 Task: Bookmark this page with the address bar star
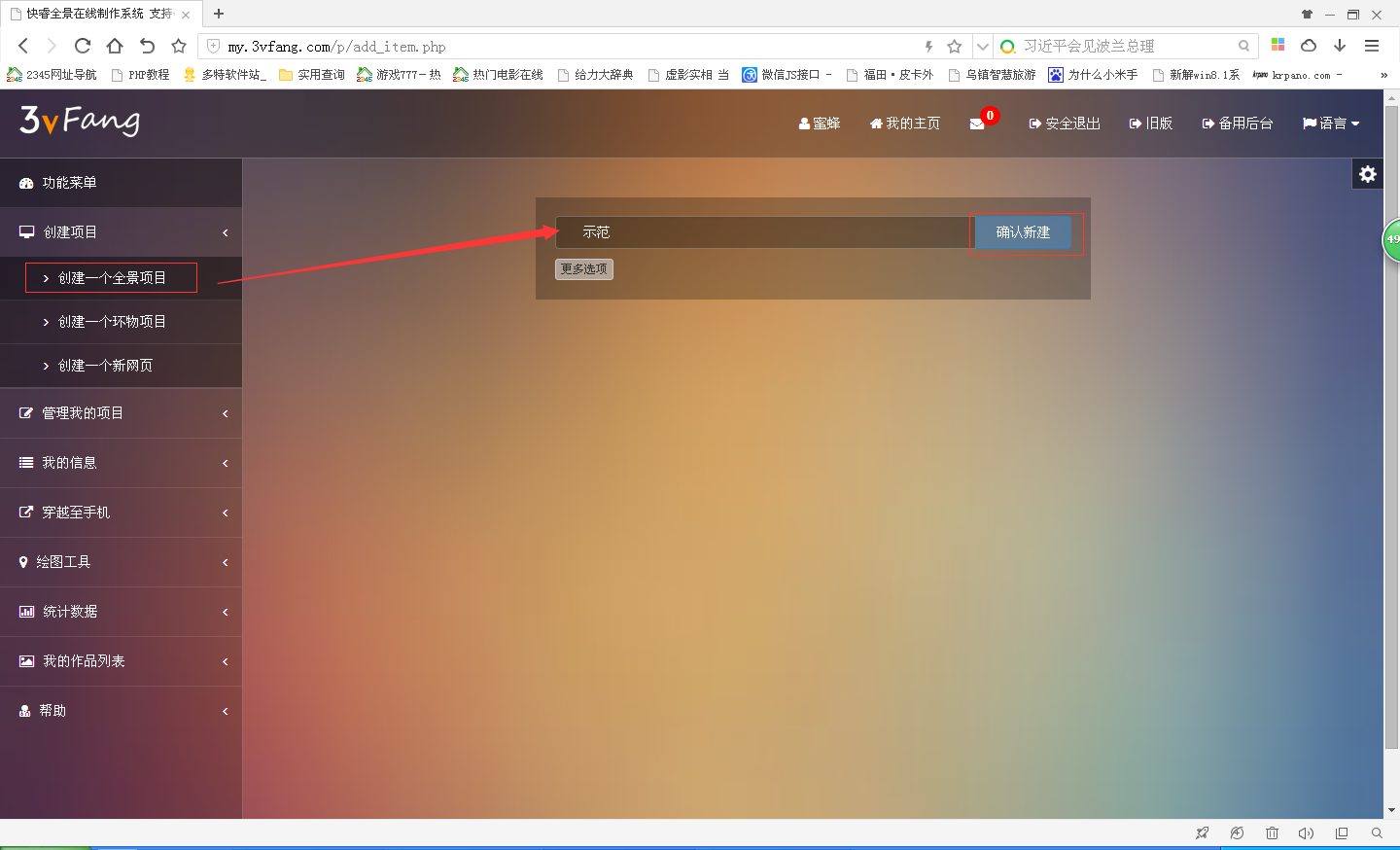point(955,46)
